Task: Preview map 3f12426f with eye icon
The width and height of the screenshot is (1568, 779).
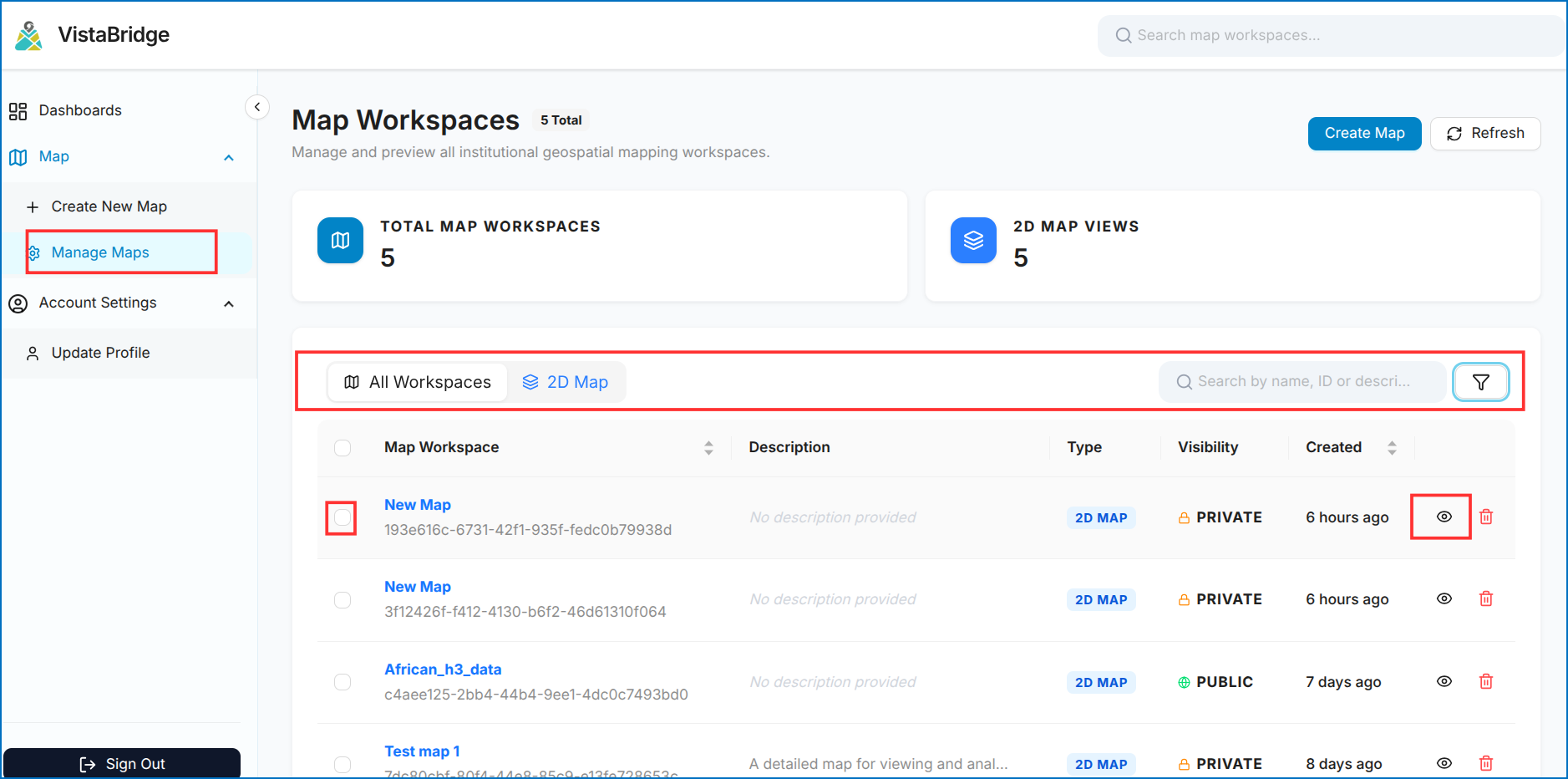Action: point(1444,598)
